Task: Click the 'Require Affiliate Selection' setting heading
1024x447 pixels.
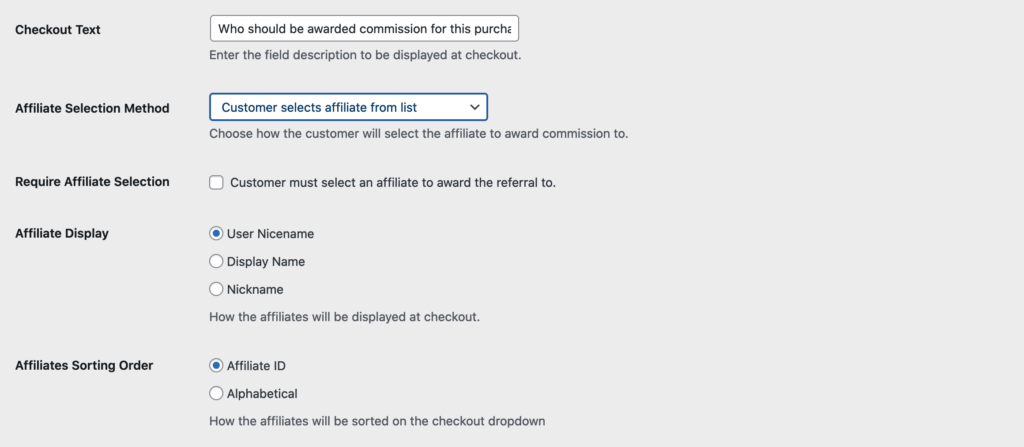Action: tap(92, 182)
